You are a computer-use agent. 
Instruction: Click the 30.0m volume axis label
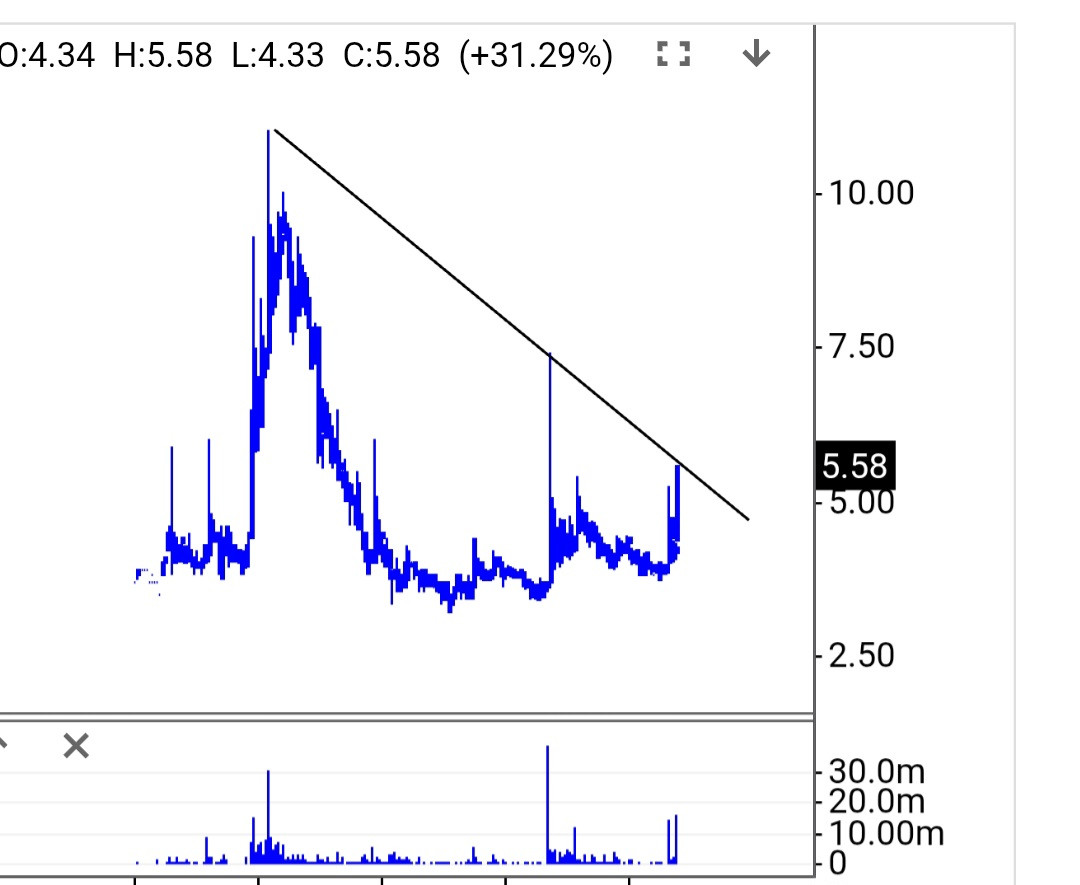pos(877,771)
